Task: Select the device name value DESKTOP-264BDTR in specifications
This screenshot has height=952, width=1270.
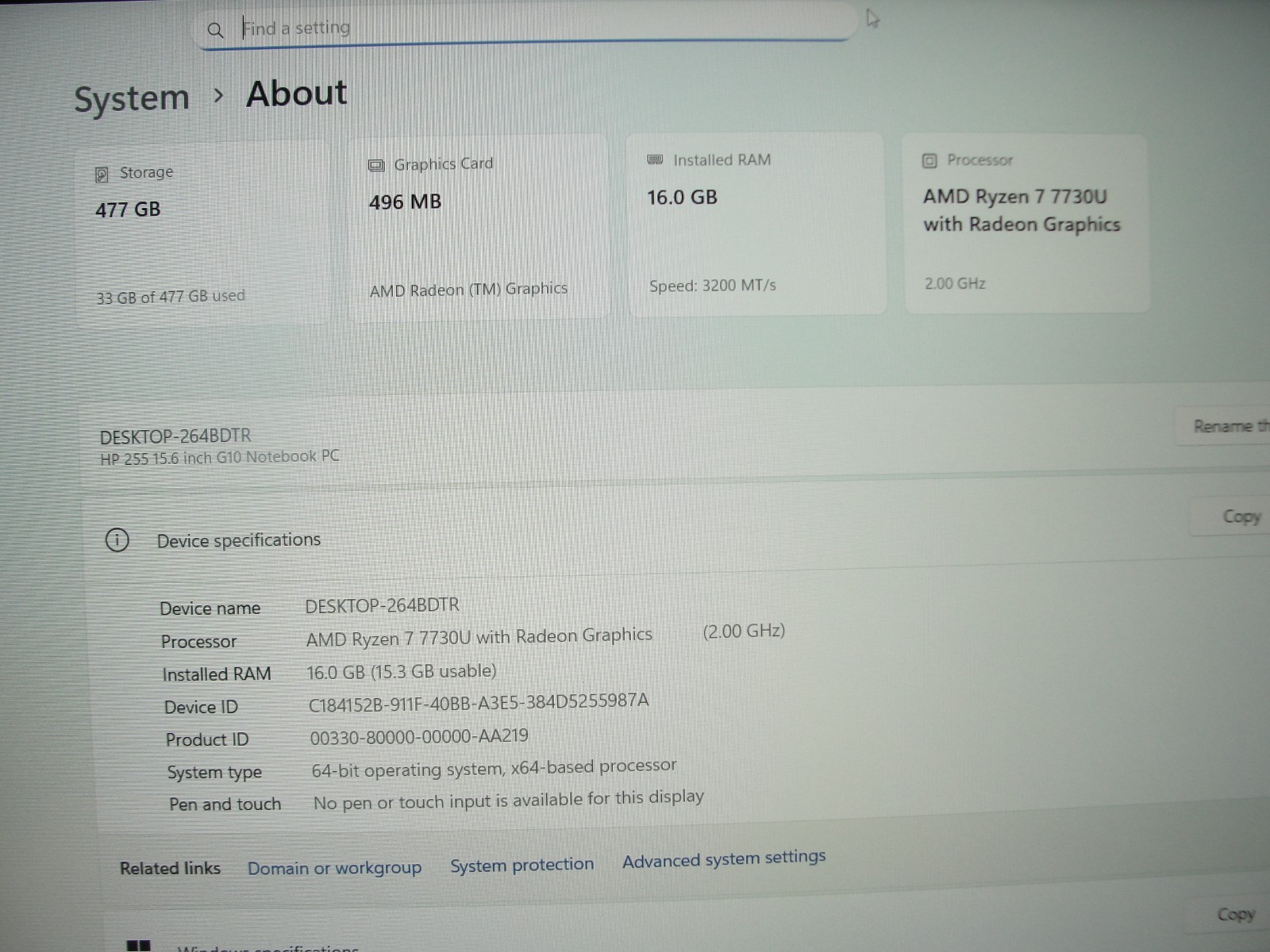Action: 383,605
